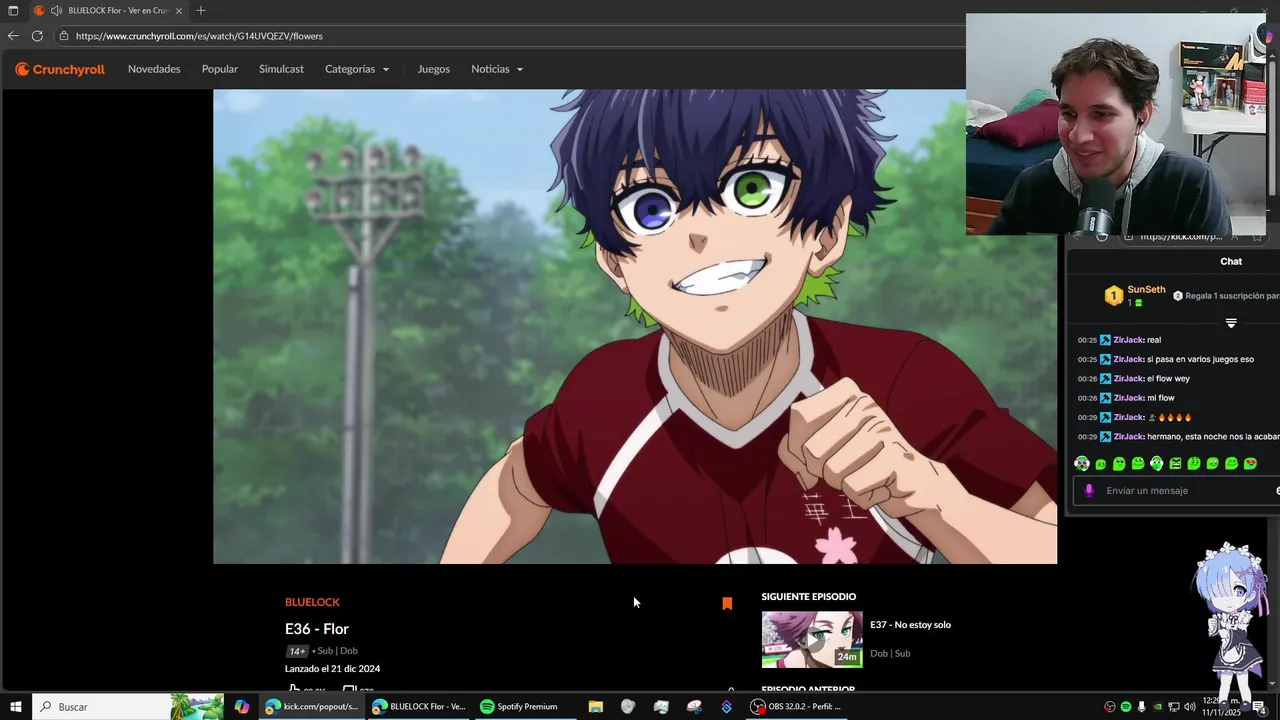The height and width of the screenshot is (720, 1280).
Task: Click ZirJack's 'si pasa en varios juegos' message
Action: point(1165,359)
